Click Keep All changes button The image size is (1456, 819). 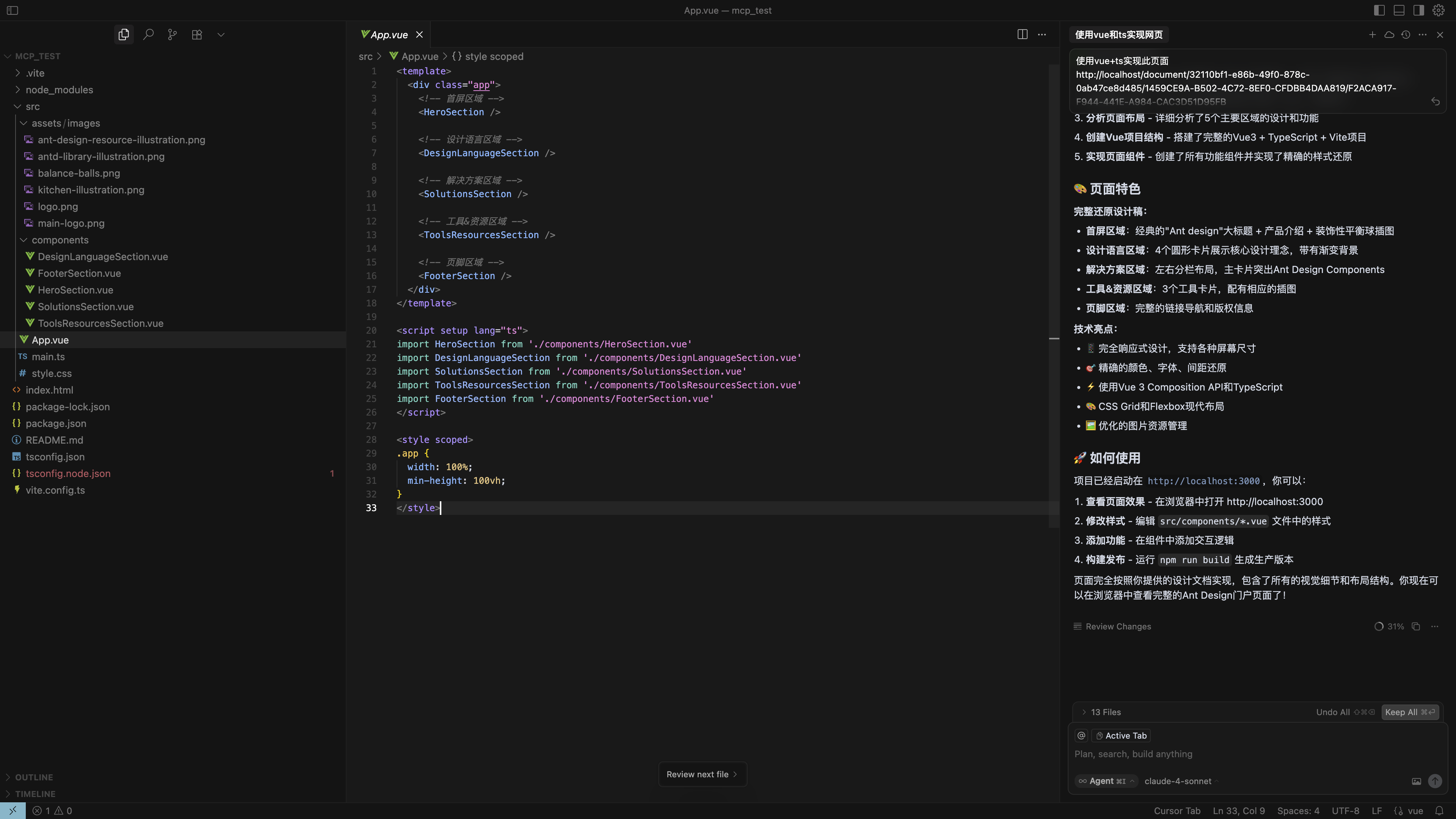tap(1410, 712)
